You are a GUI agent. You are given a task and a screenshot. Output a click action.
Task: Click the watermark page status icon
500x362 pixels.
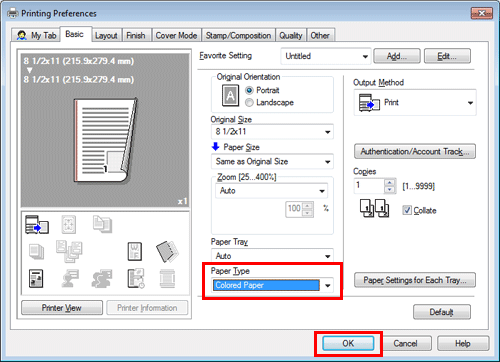coord(135,251)
